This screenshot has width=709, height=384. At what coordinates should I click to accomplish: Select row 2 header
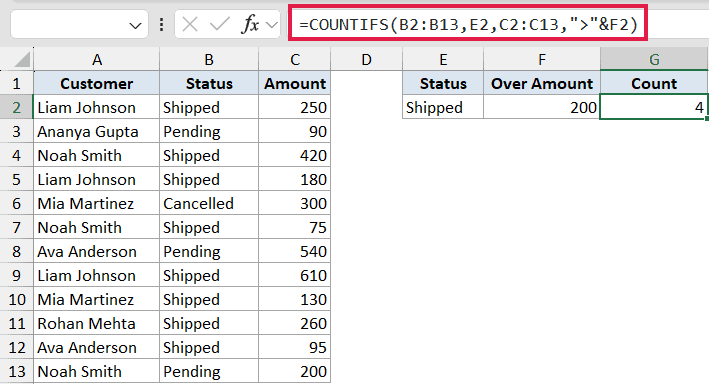[x=17, y=107]
